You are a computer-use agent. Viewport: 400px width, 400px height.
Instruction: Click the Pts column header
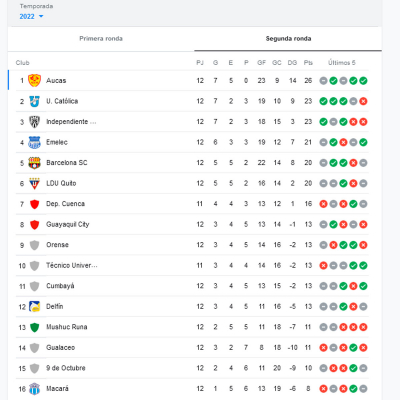(x=308, y=63)
